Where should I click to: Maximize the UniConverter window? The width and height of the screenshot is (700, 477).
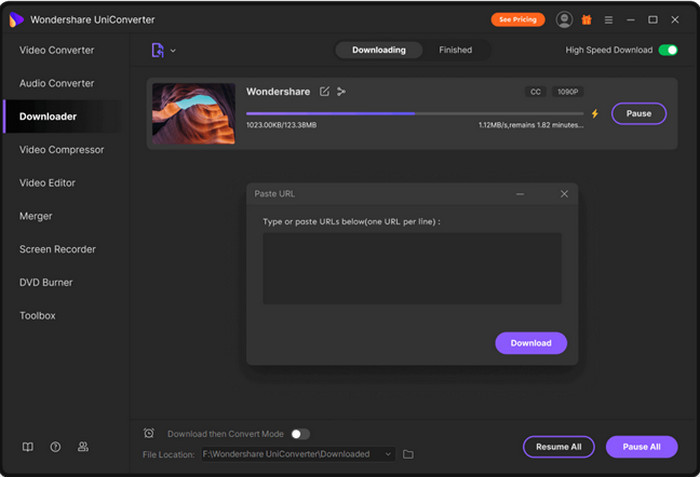pyautogui.click(x=653, y=20)
